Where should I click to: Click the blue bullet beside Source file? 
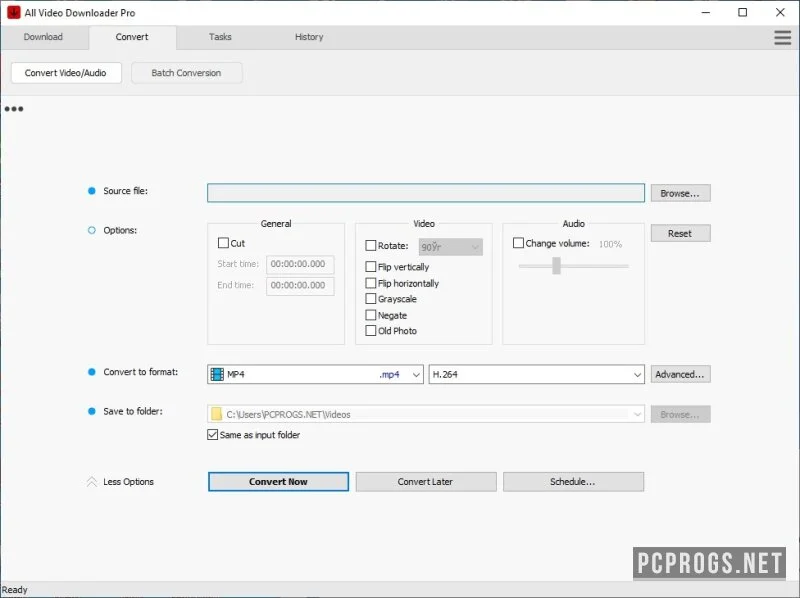tap(92, 191)
